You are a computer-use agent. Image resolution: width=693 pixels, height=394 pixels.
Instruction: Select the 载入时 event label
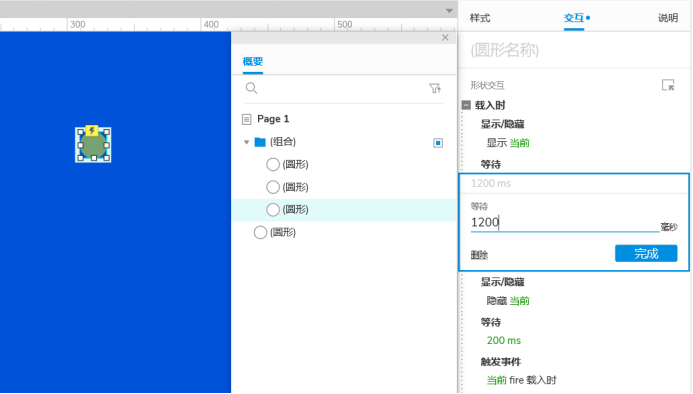pyautogui.click(x=490, y=105)
